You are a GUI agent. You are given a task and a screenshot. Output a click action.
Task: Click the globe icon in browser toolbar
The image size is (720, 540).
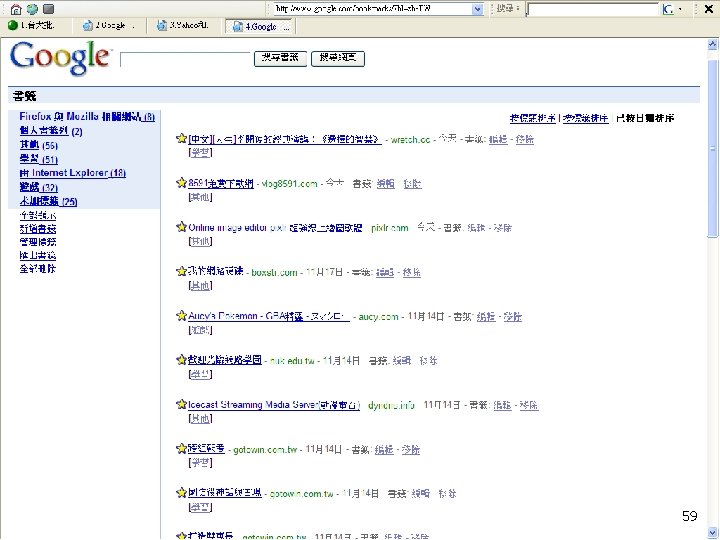(32, 9)
